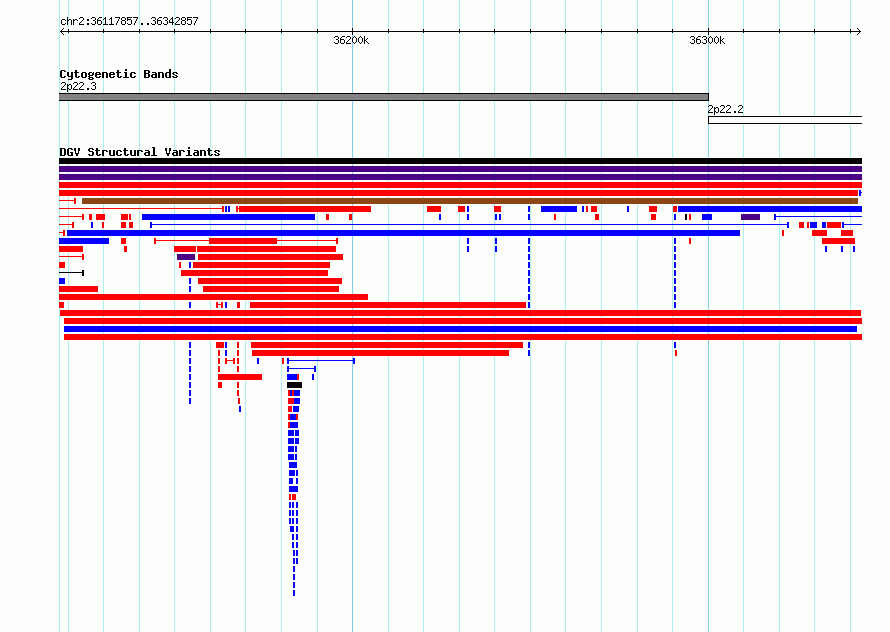Click the 36200k ruler label
The width and height of the screenshot is (890, 632).
coord(351,40)
